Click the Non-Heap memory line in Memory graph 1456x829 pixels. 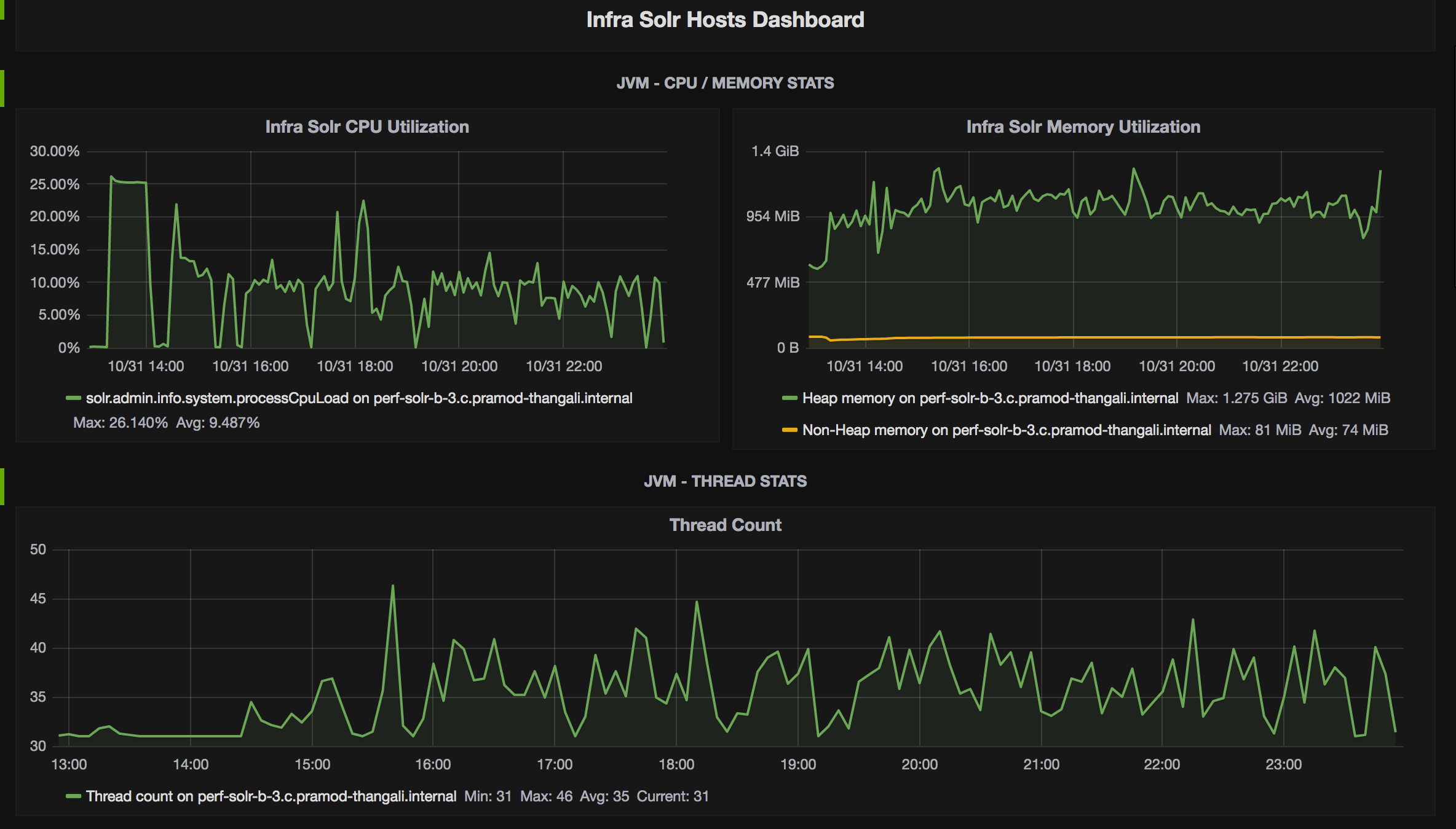pos(1107,337)
